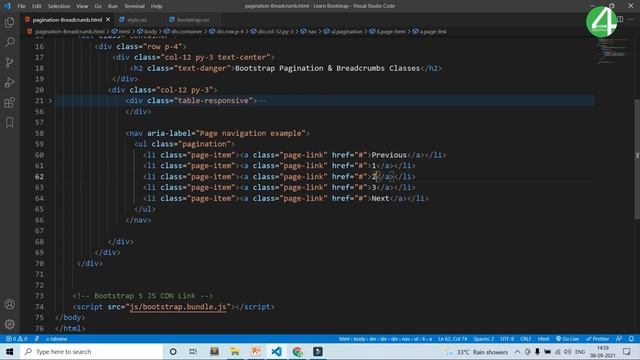Open a.page-link breadcrumb dropdown
The height and width of the screenshot is (360, 640).
(429, 31)
